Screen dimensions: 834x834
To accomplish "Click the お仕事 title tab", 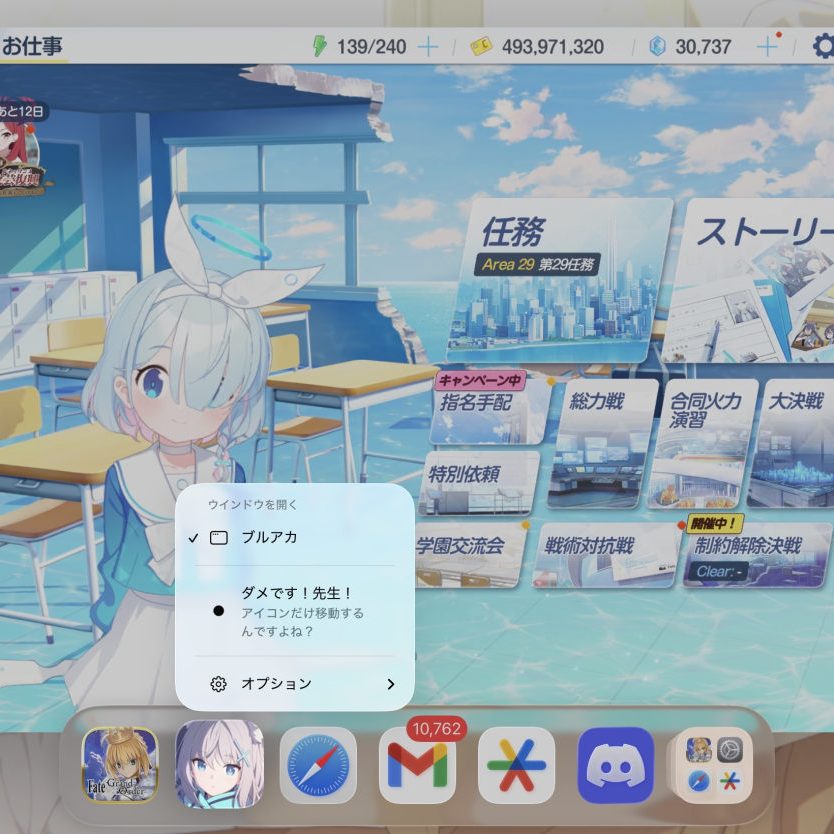I will (x=33, y=46).
